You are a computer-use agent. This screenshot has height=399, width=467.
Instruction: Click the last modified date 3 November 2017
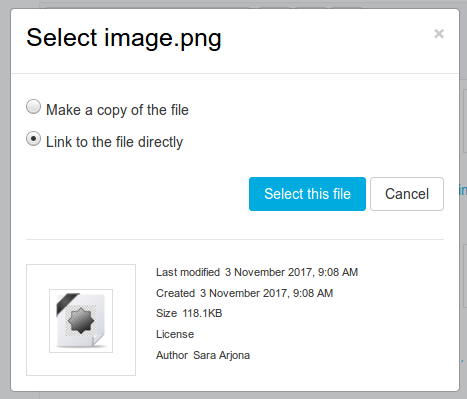click(268, 272)
